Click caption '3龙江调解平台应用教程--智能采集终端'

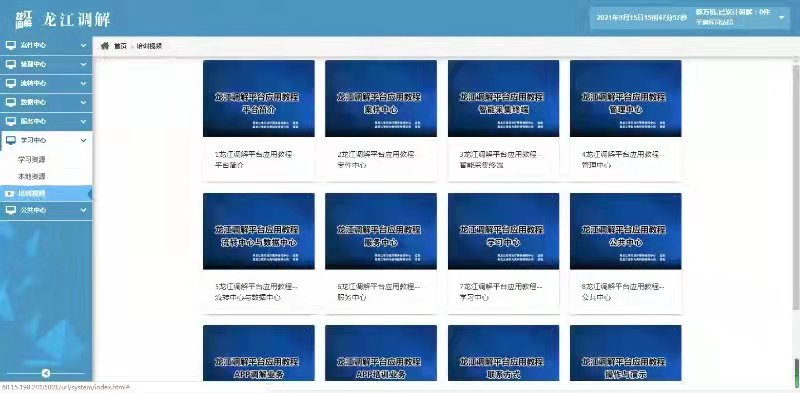point(501,160)
